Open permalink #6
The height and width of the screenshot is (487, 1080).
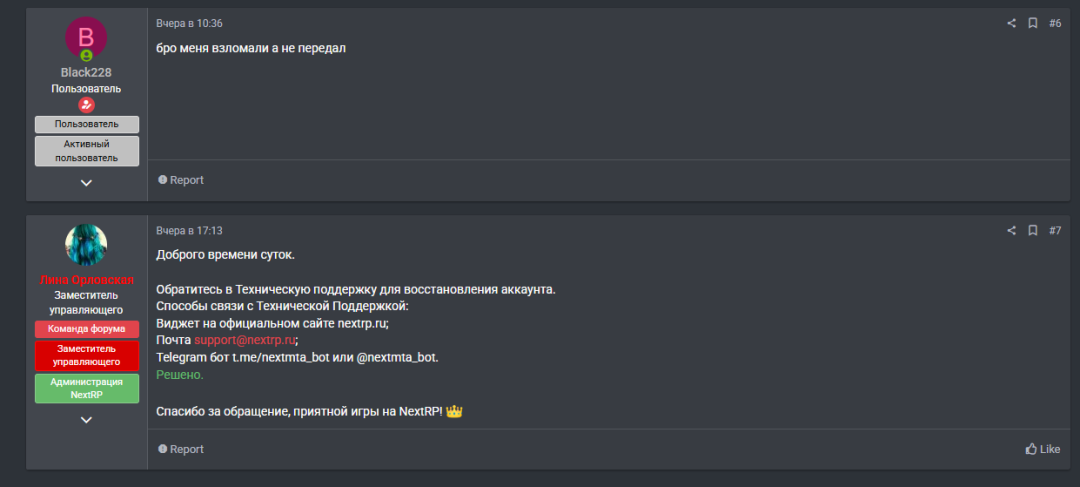(x=1055, y=23)
